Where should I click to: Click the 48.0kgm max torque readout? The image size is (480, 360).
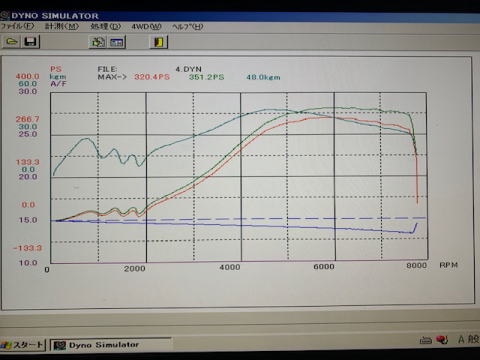(x=263, y=77)
